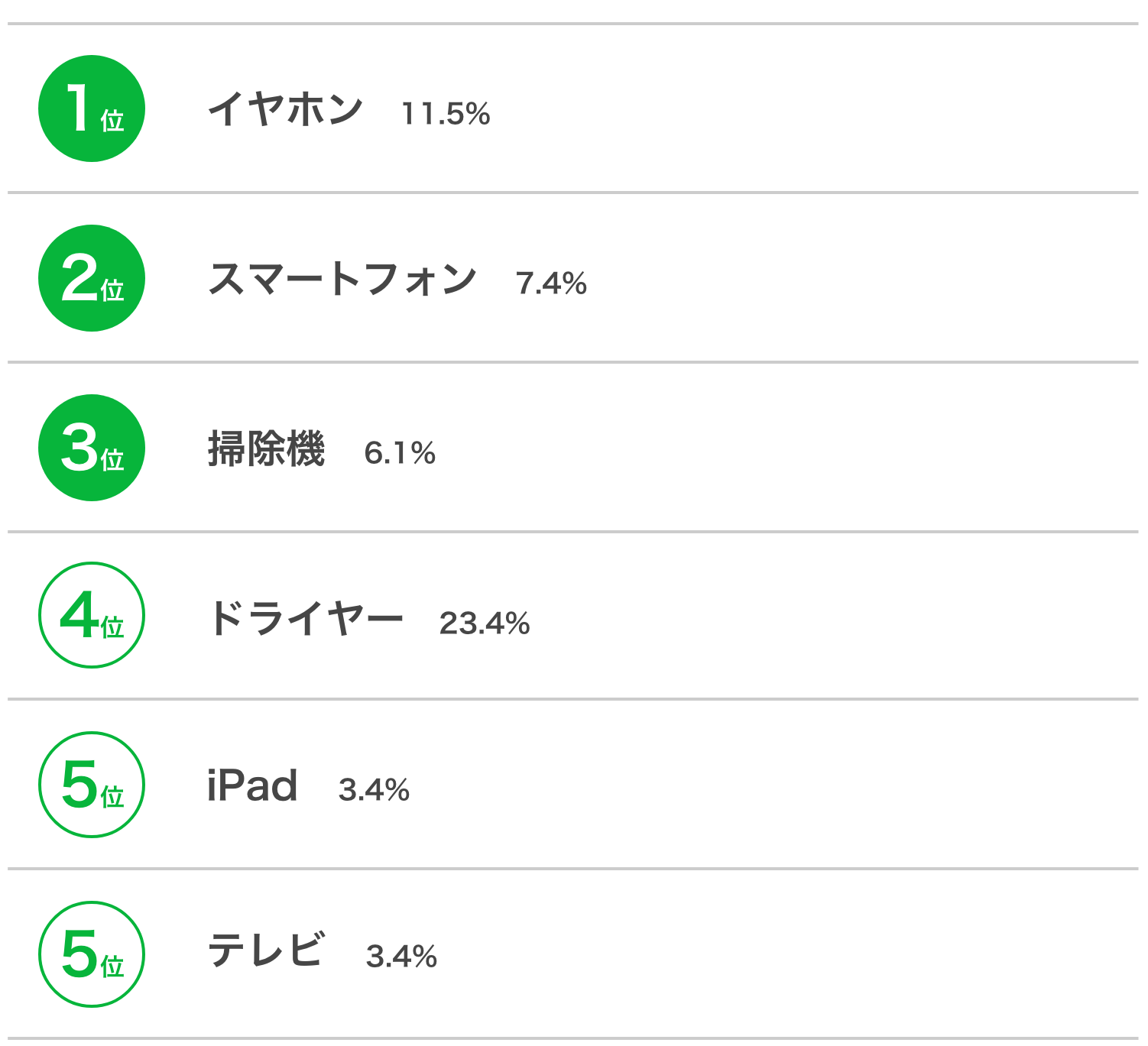Click the 位 character in fourth-place badge
The width and height of the screenshot is (1148, 1046).
pos(112,627)
